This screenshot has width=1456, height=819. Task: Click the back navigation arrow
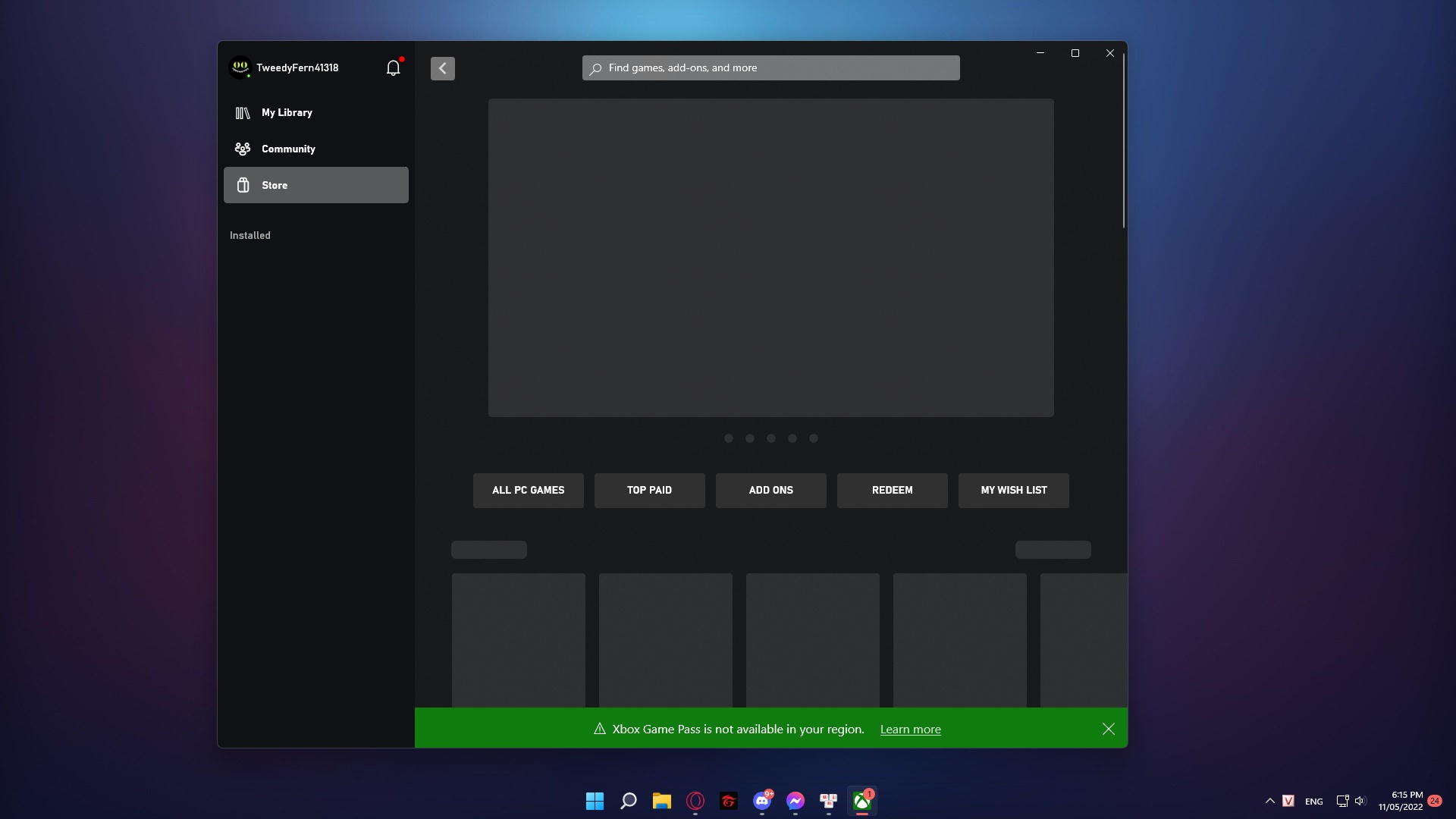pyautogui.click(x=441, y=68)
